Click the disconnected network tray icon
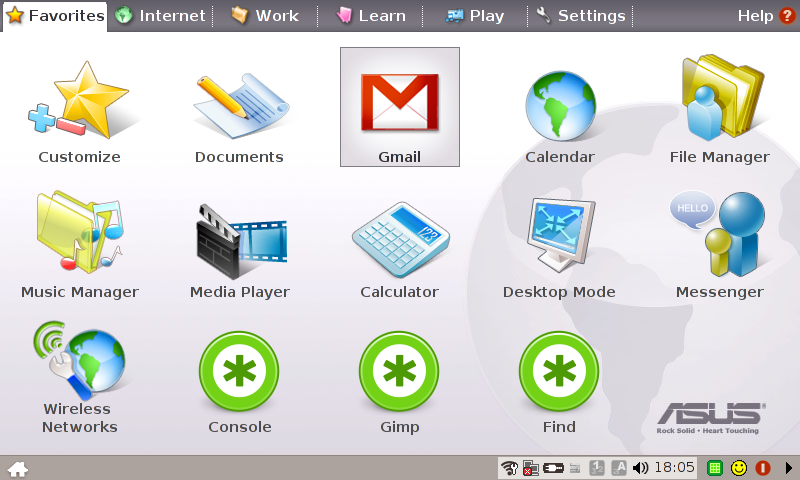This screenshot has height=480, width=800. point(531,468)
